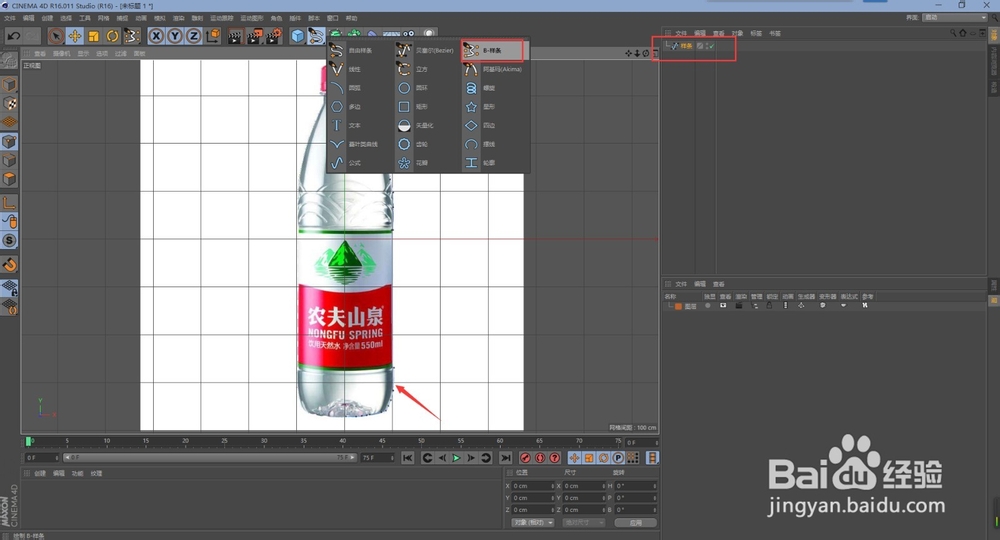Click the H rotation 0° field
Screen dimensions: 1000x540
coord(636,486)
